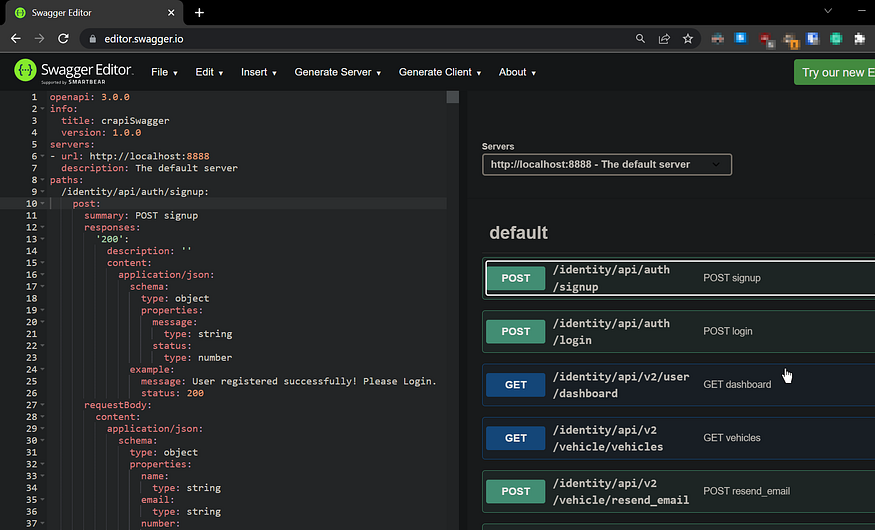Bookmark this page with the star icon
875x530 pixels.
pos(688,38)
